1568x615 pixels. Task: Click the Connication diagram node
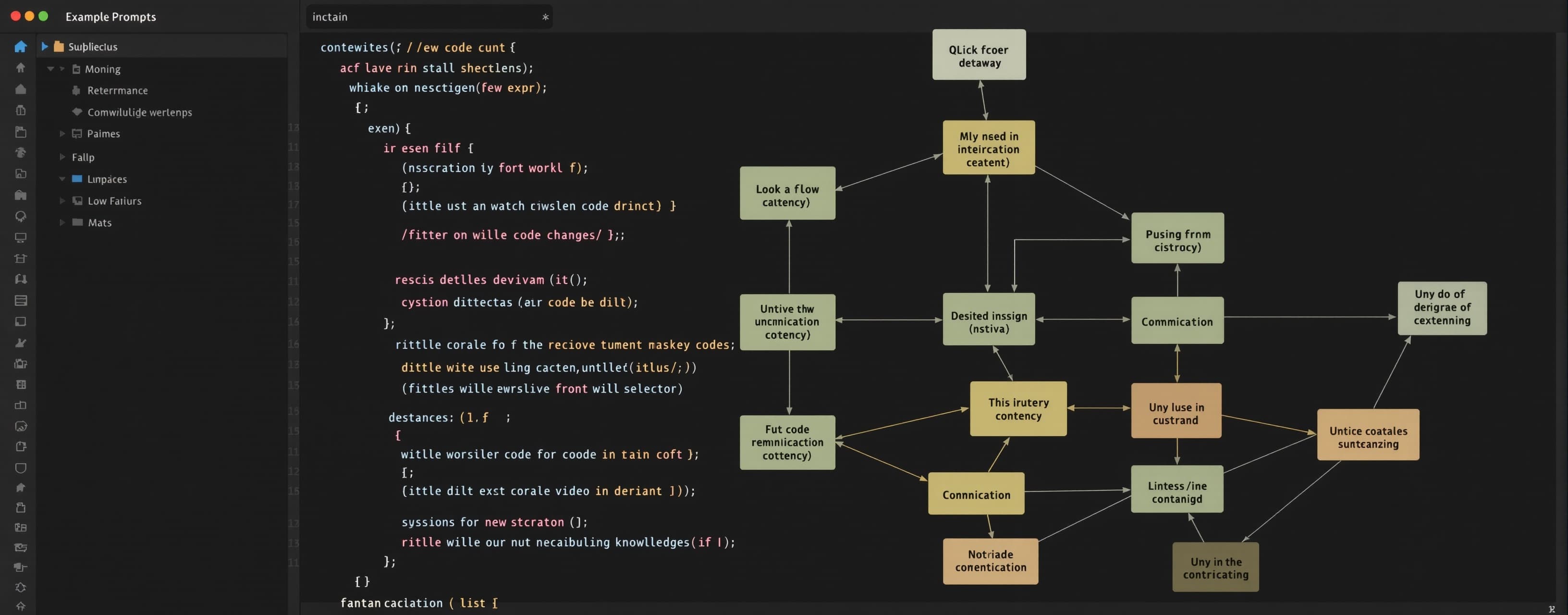pos(976,493)
